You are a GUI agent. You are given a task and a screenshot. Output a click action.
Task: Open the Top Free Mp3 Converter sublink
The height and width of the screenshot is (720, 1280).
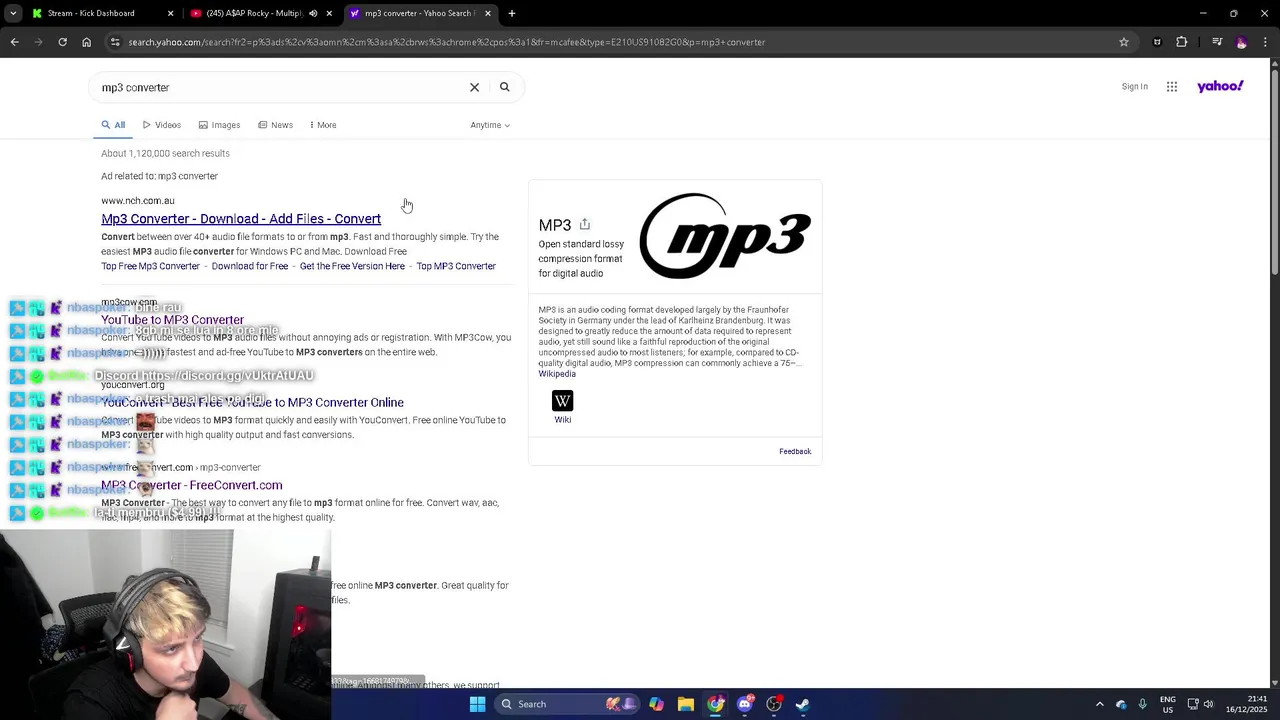click(x=150, y=266)
